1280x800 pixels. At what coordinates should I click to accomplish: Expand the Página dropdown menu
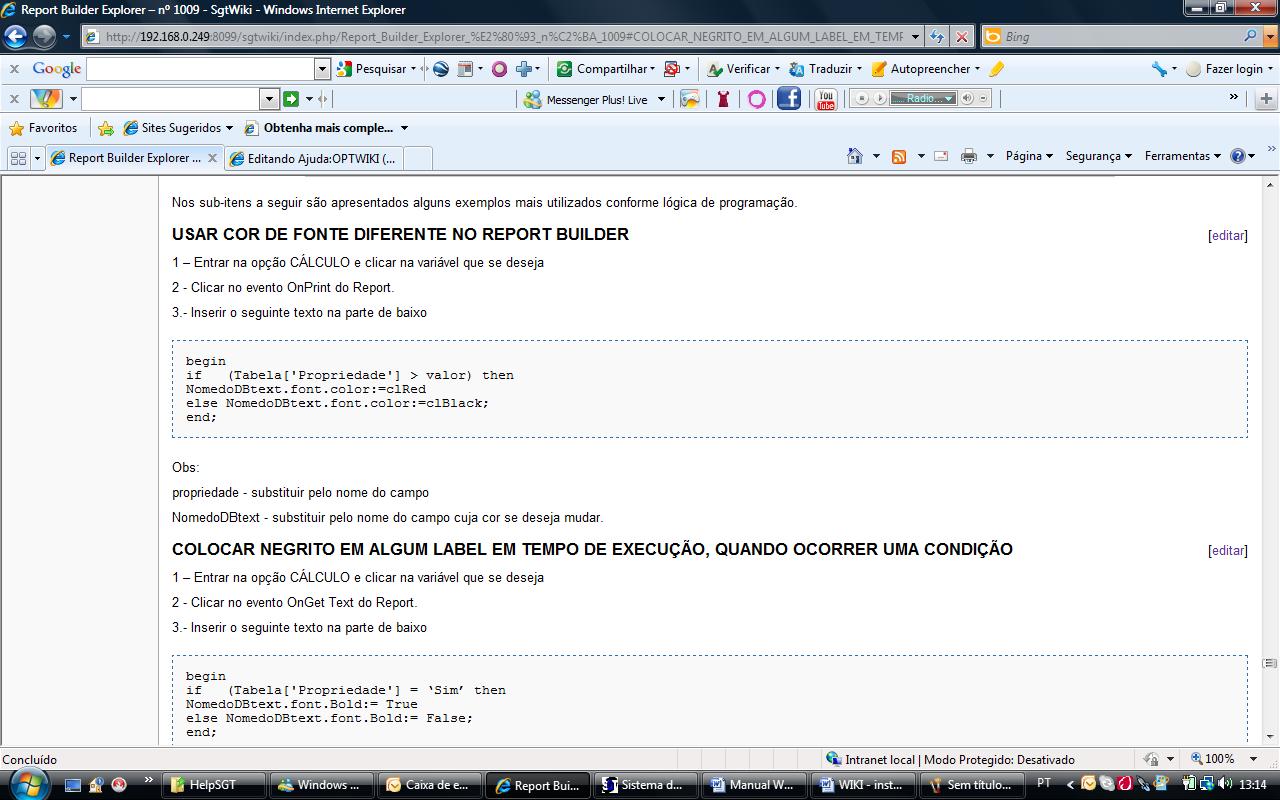click(1029, 156)
